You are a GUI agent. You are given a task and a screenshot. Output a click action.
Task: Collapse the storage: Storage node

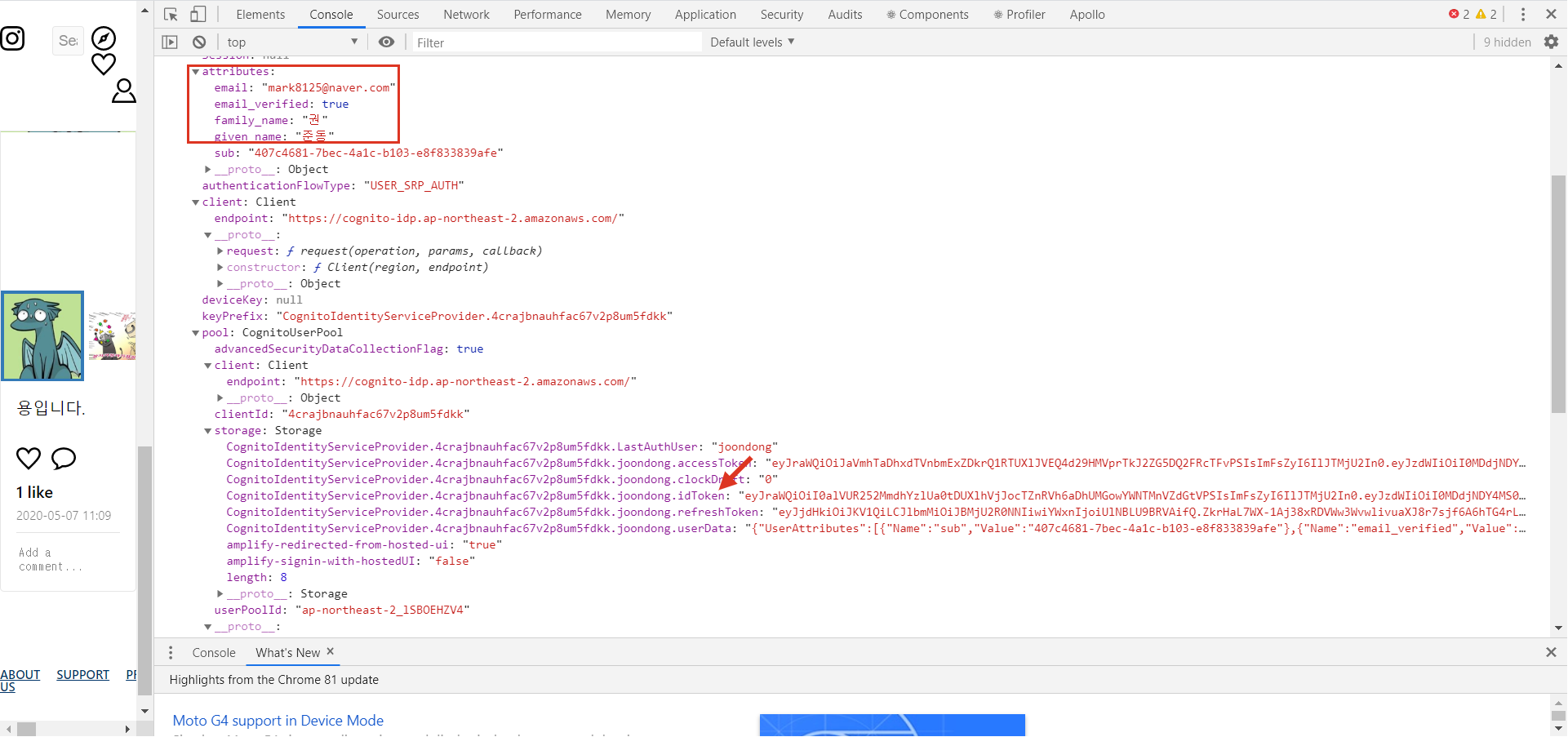208,430
